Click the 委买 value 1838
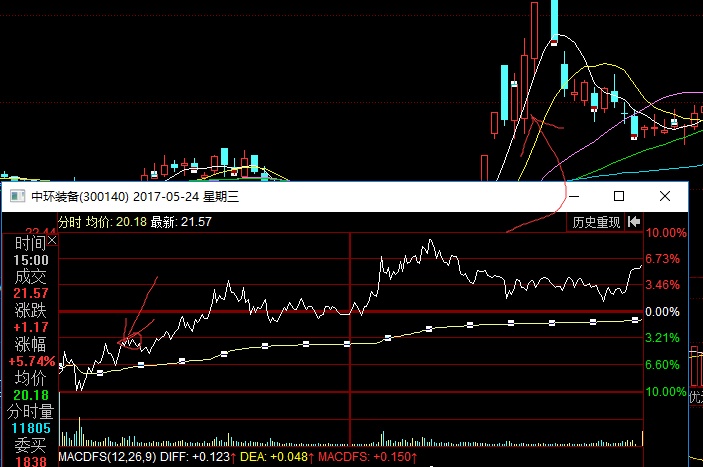 tap(28, 462)
